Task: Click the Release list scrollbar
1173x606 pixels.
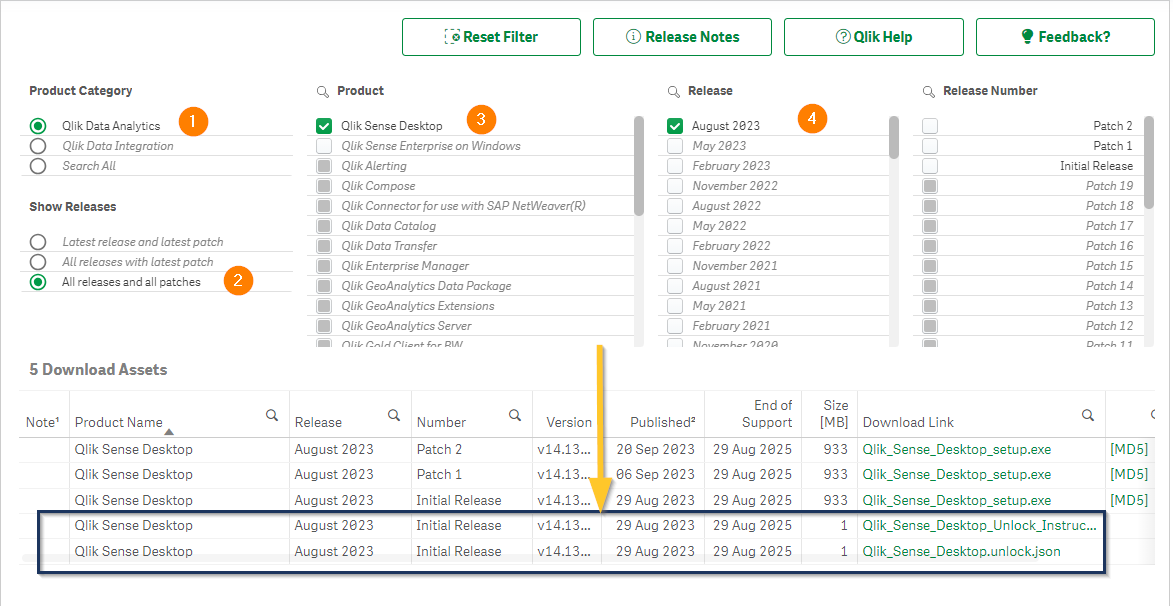Action: coord(894,138)
